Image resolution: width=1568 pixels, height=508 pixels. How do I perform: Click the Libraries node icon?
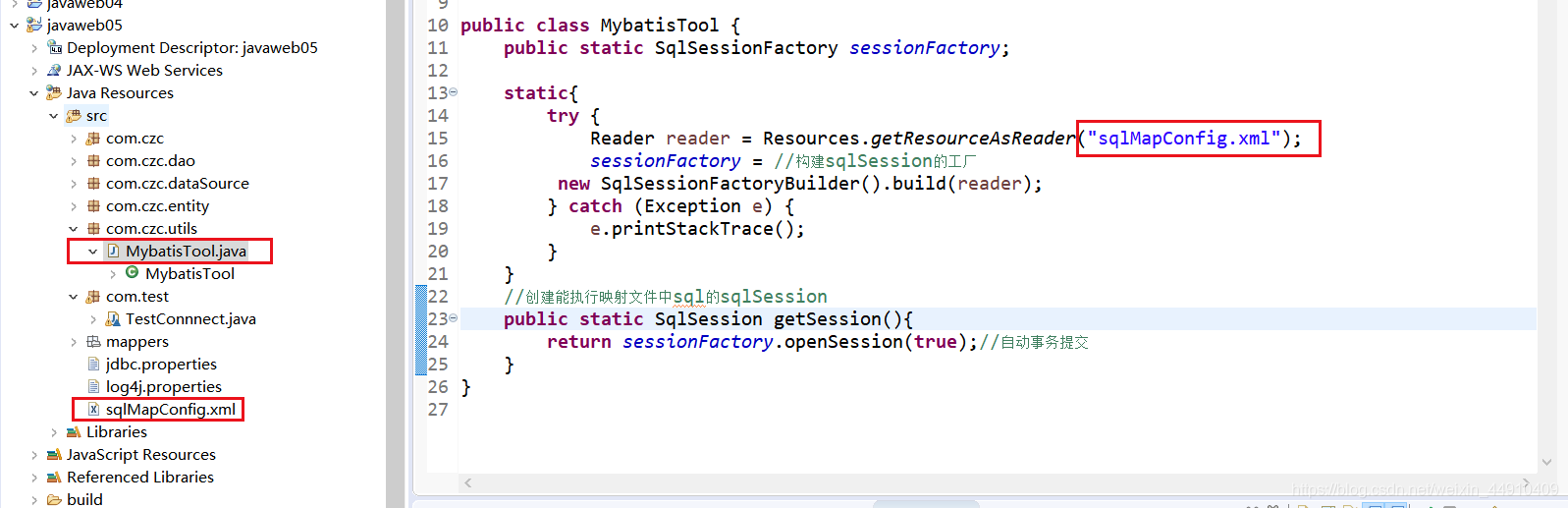[74, 431]
